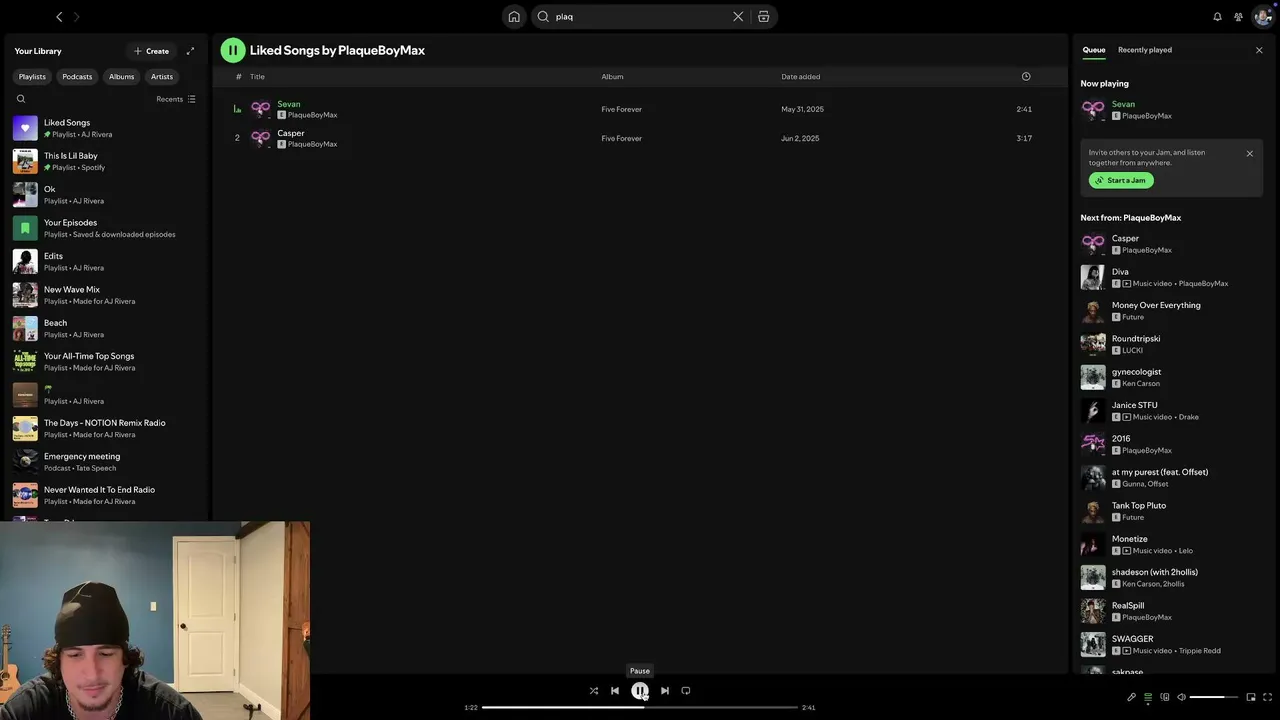This screenshot has width=1280, height=720.
Task: Clear the search field with X
Action: [738, 17]
